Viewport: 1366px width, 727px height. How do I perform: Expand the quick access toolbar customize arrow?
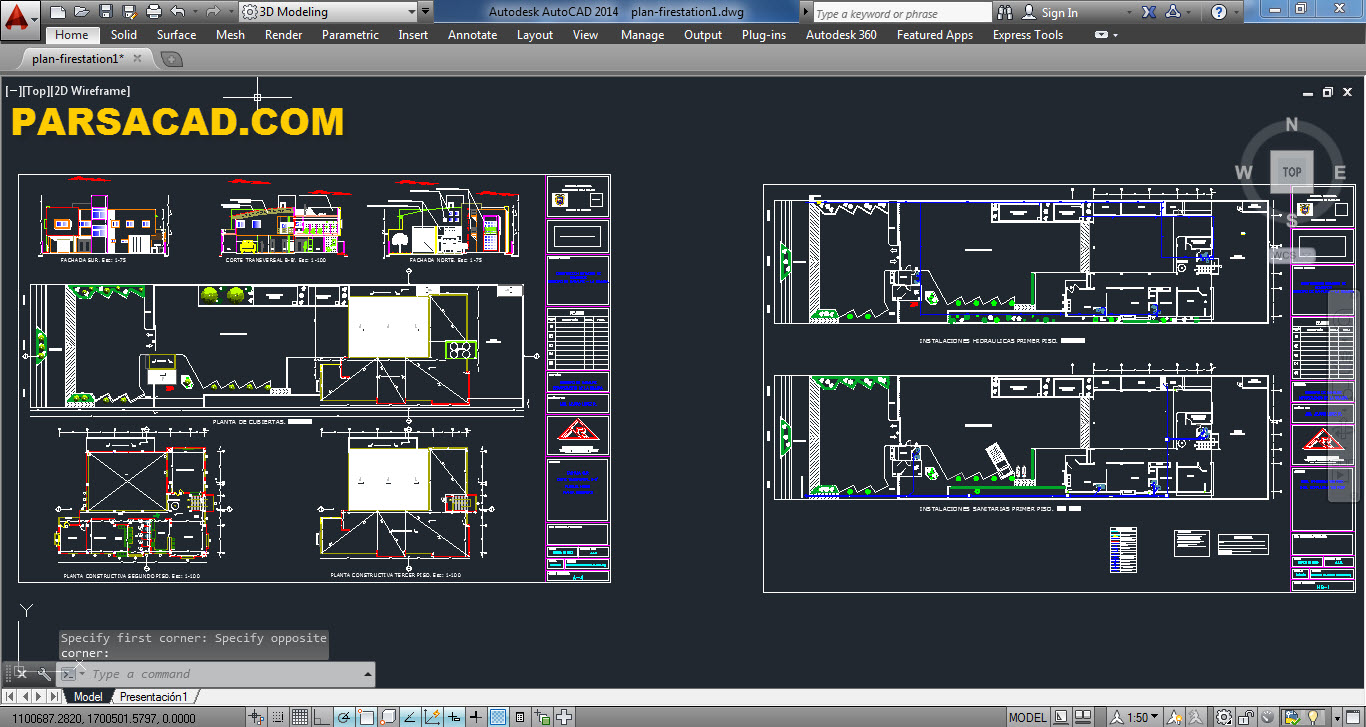426,12
